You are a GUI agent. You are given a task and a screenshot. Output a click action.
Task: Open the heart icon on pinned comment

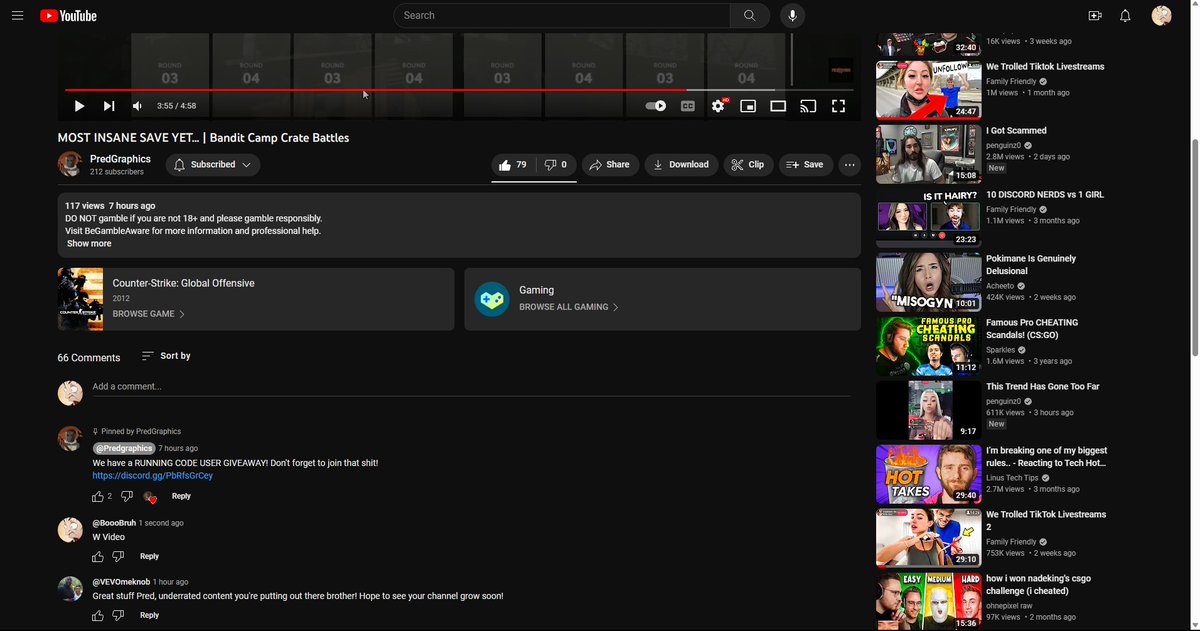coord(150,497)
